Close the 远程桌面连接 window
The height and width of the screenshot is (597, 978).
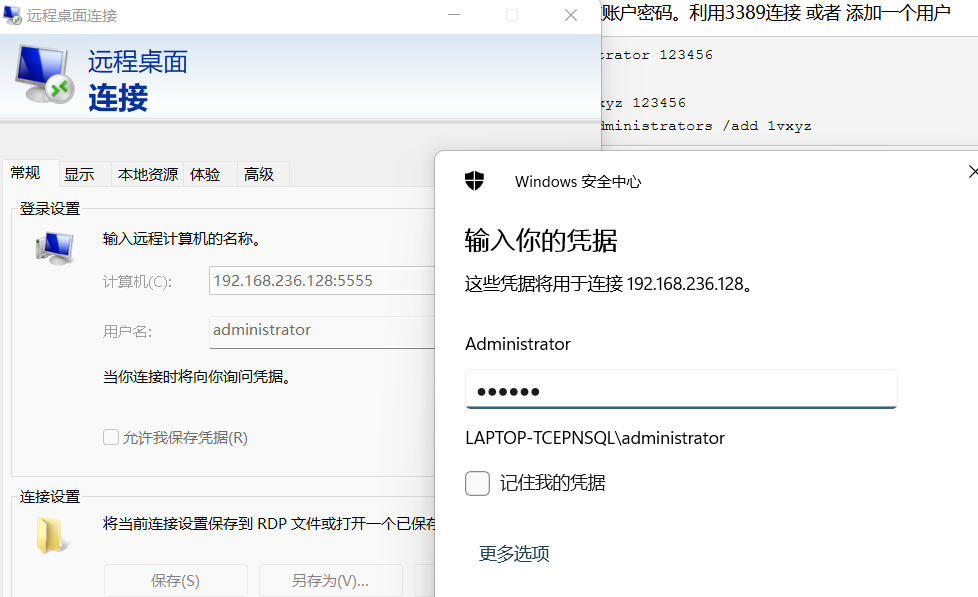571,15
